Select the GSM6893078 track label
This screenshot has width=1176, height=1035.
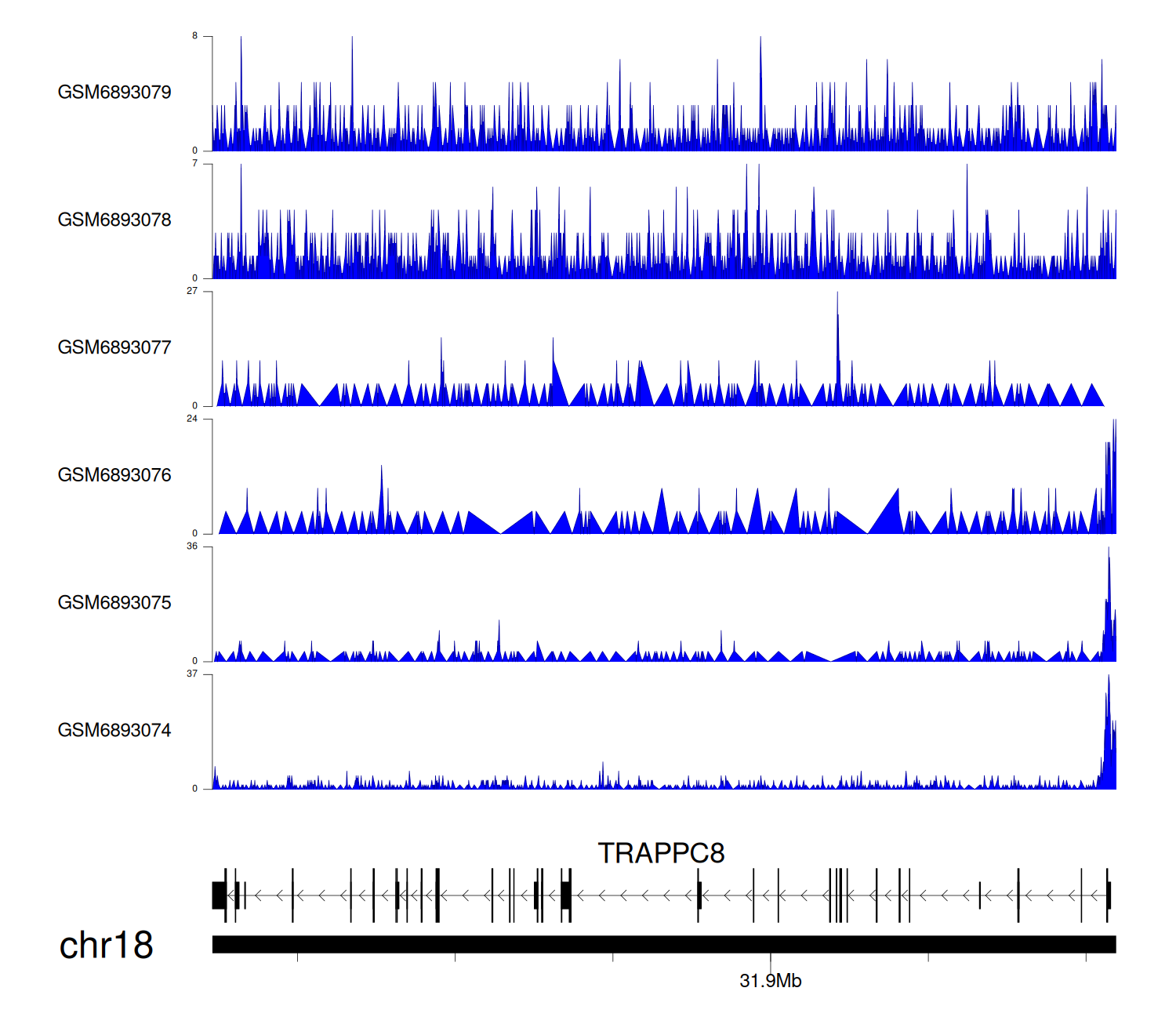tap(114, 220)
